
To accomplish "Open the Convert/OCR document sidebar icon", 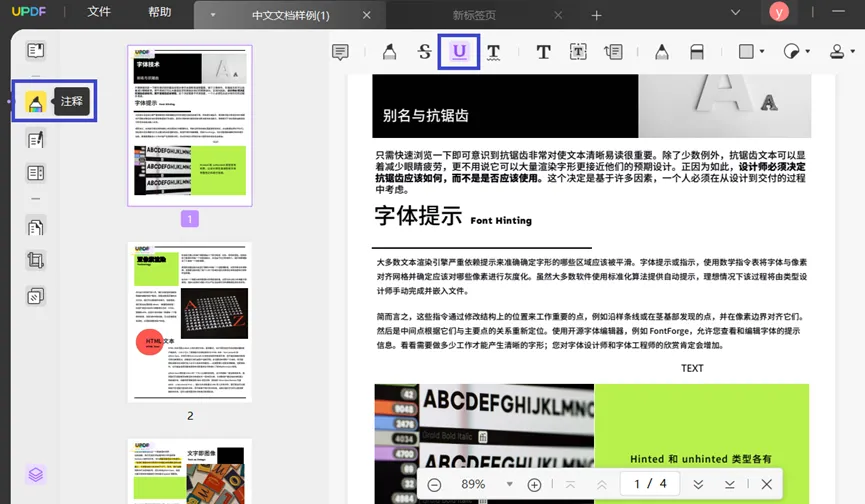I will pyautogui.click(x=35, y=227).
